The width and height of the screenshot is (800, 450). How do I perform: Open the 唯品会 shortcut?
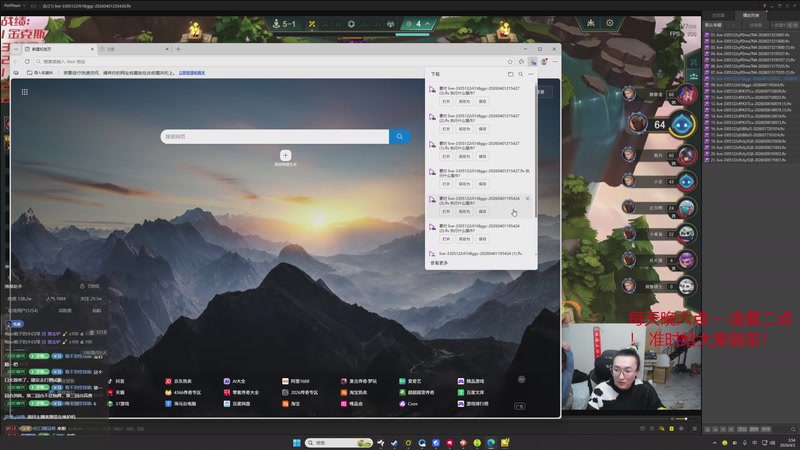click(x=352, y=404)
